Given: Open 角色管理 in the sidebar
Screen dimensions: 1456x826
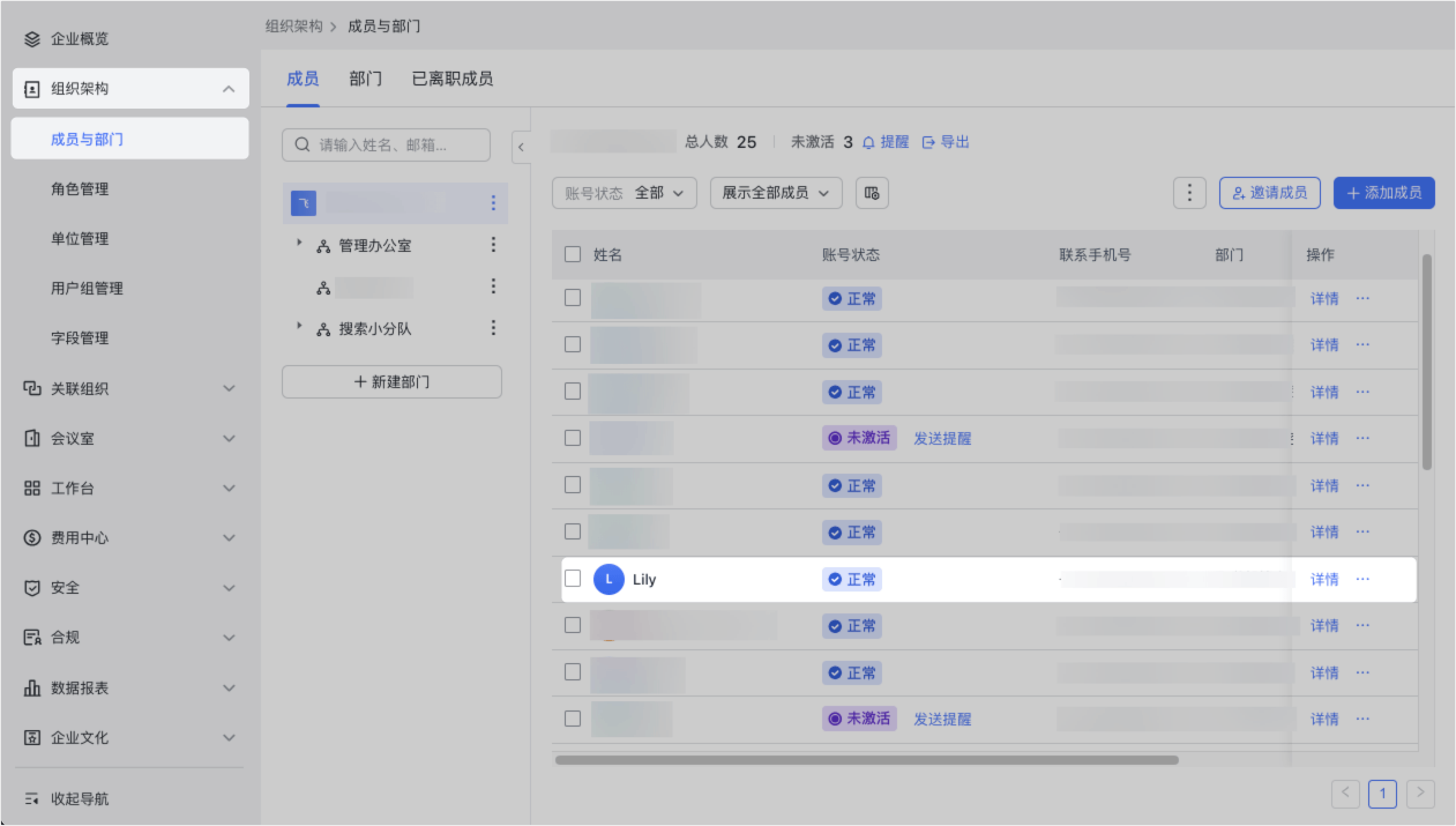Looking at the screenshot, I should (80, 189).
